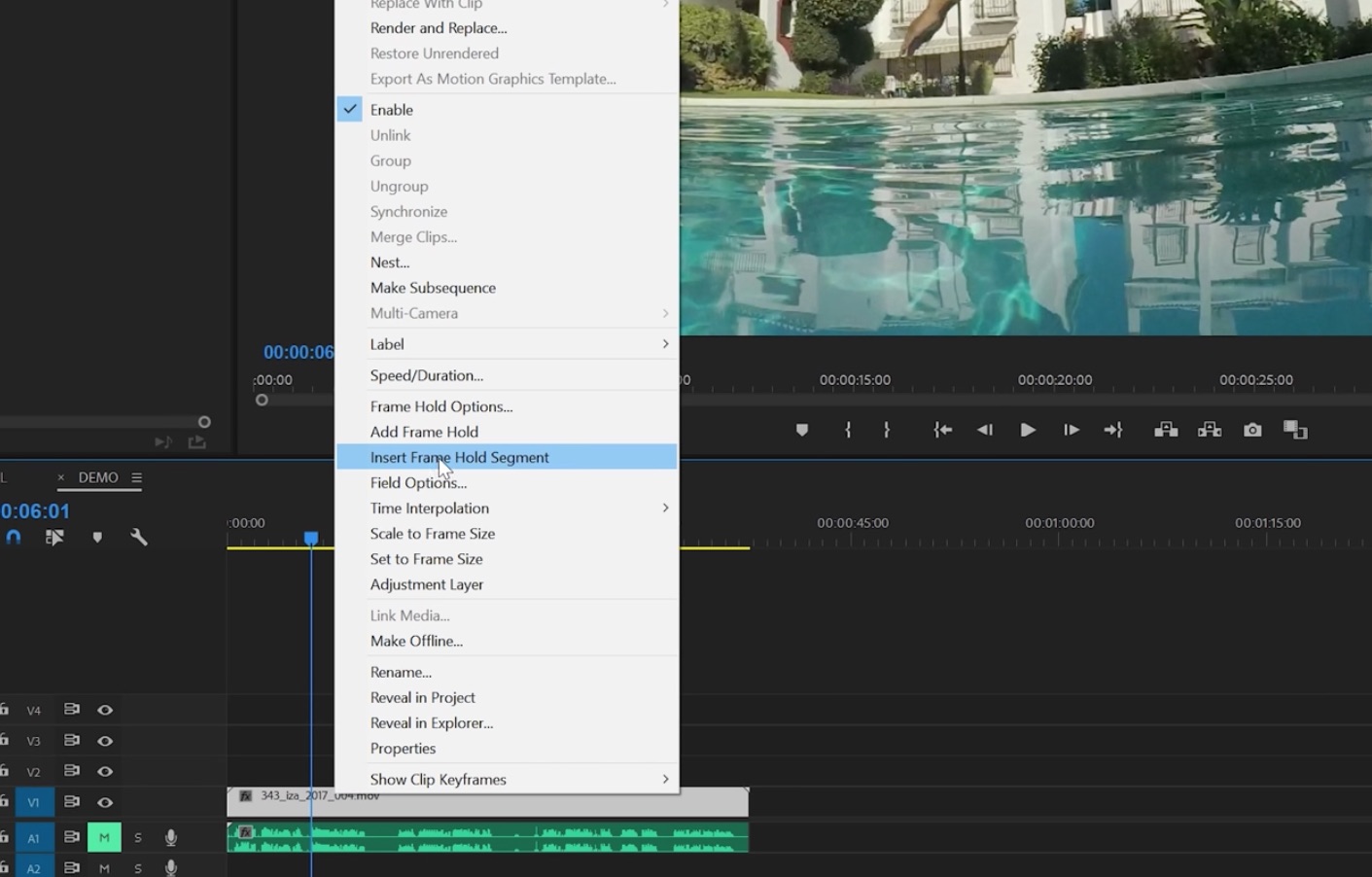This screenshot has height=877, width=1372.
Task: Choose Insert Frame Hold Segment
Action: click(507, 457)
